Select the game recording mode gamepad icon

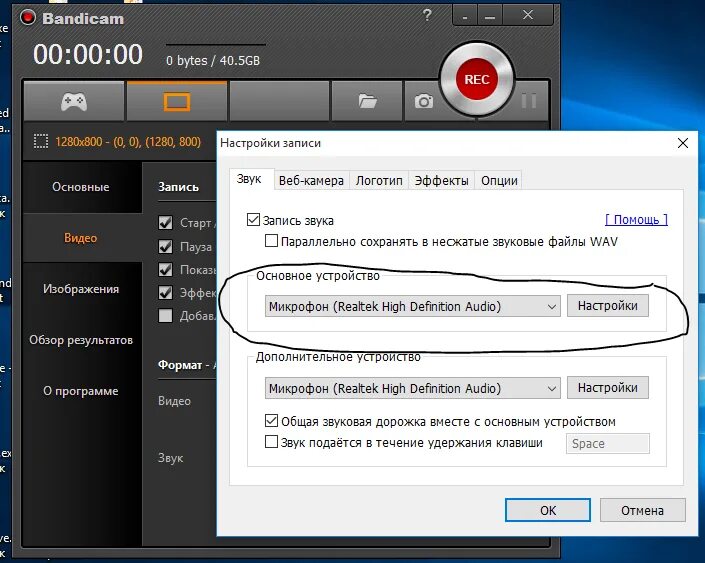(x=74, y=102)
